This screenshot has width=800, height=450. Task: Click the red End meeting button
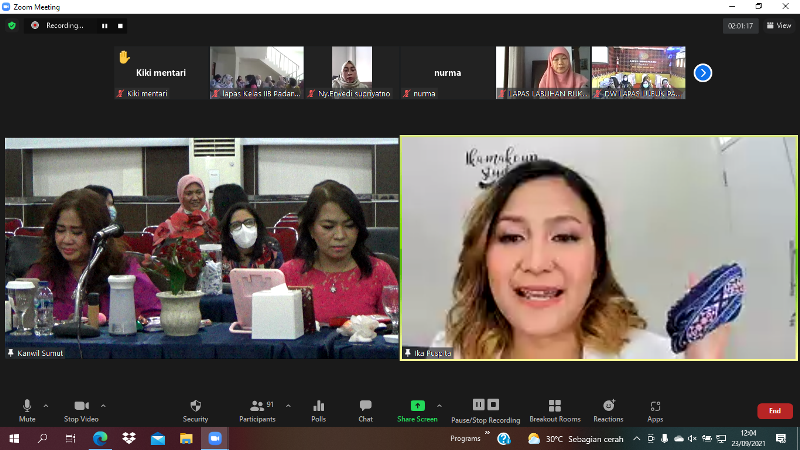[774, 411]
